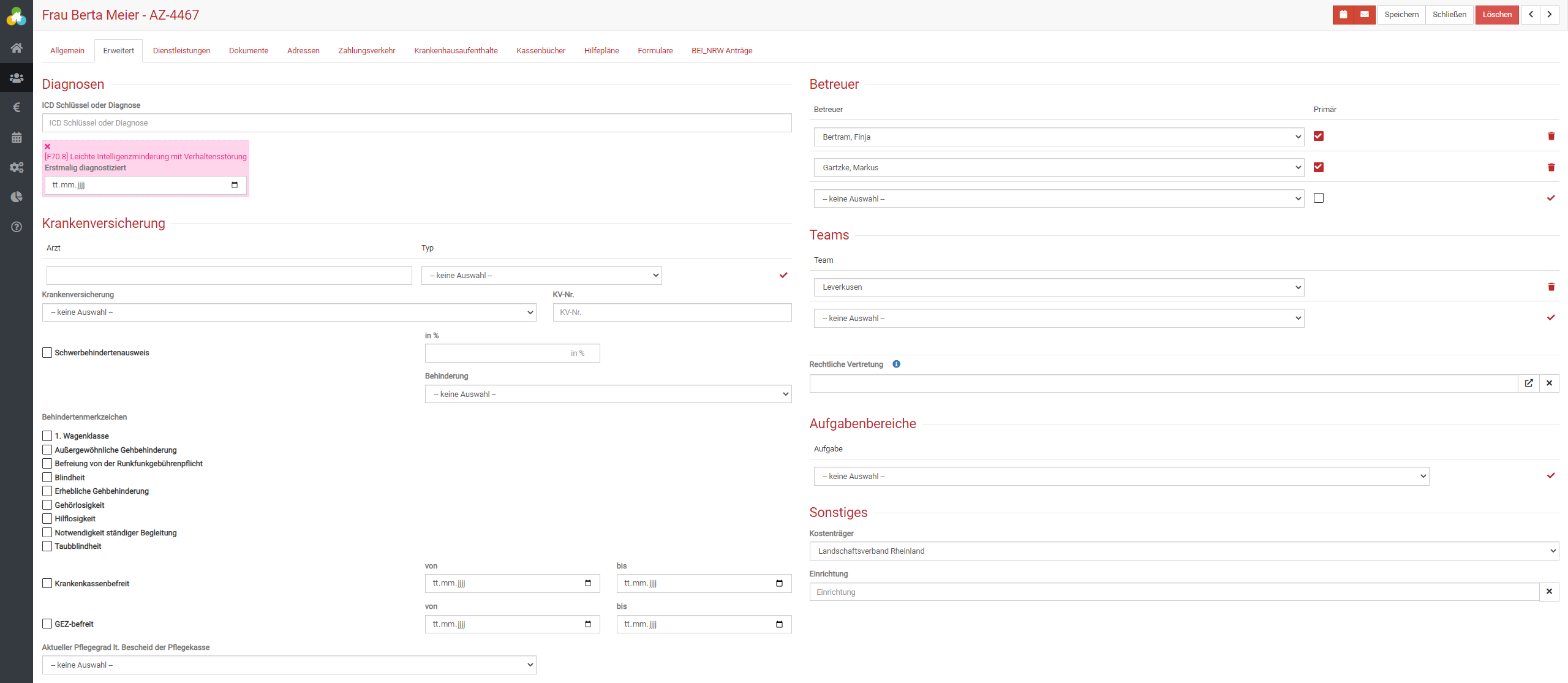Expand the Kostenträger dropdown

(x=1183, y=551)
